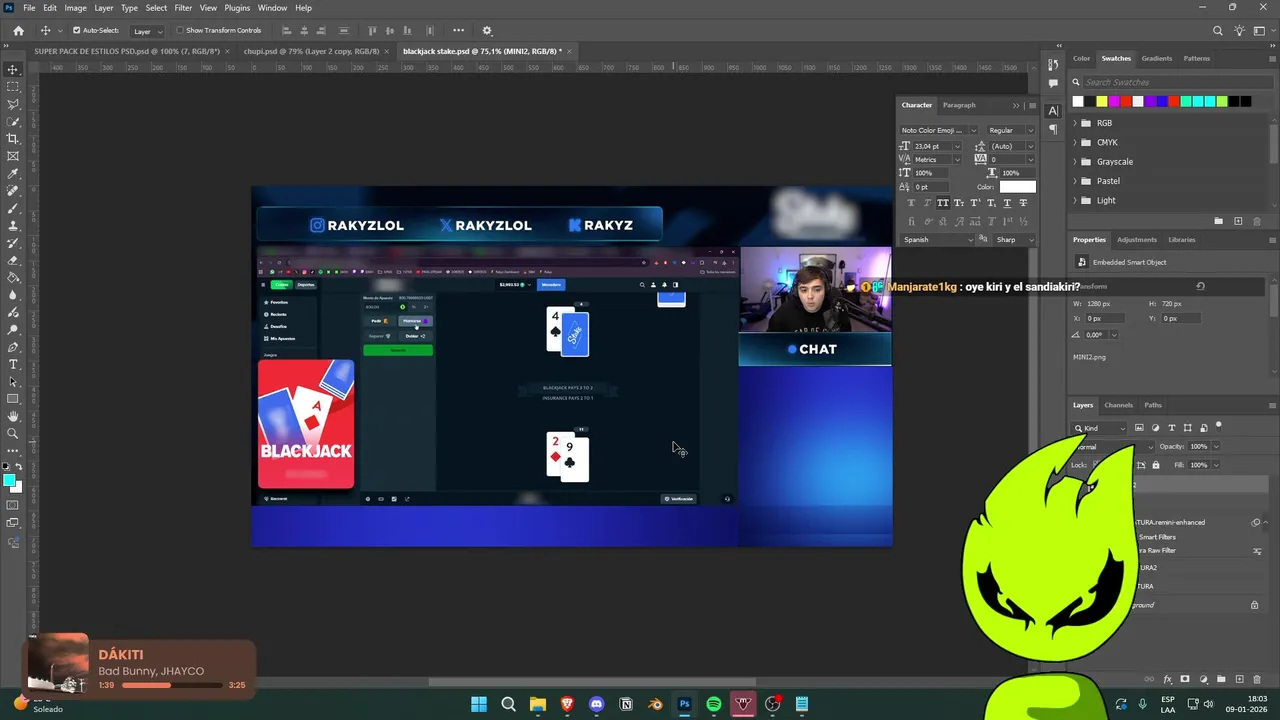
Task: Open the Layer menu
Action: [x=104, y=8]
